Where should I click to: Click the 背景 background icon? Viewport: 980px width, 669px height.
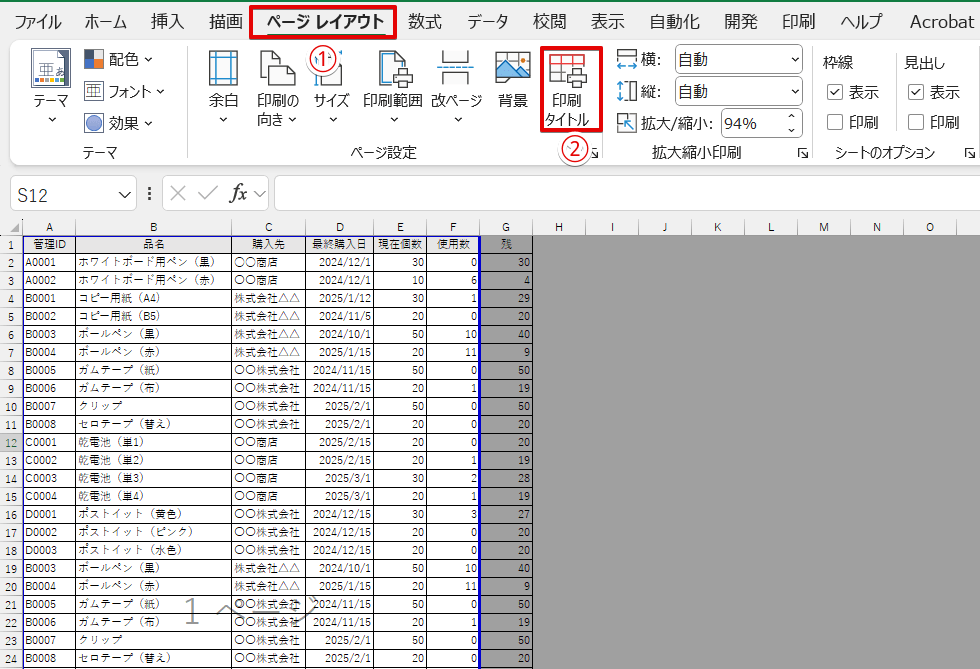pos(513,70)
